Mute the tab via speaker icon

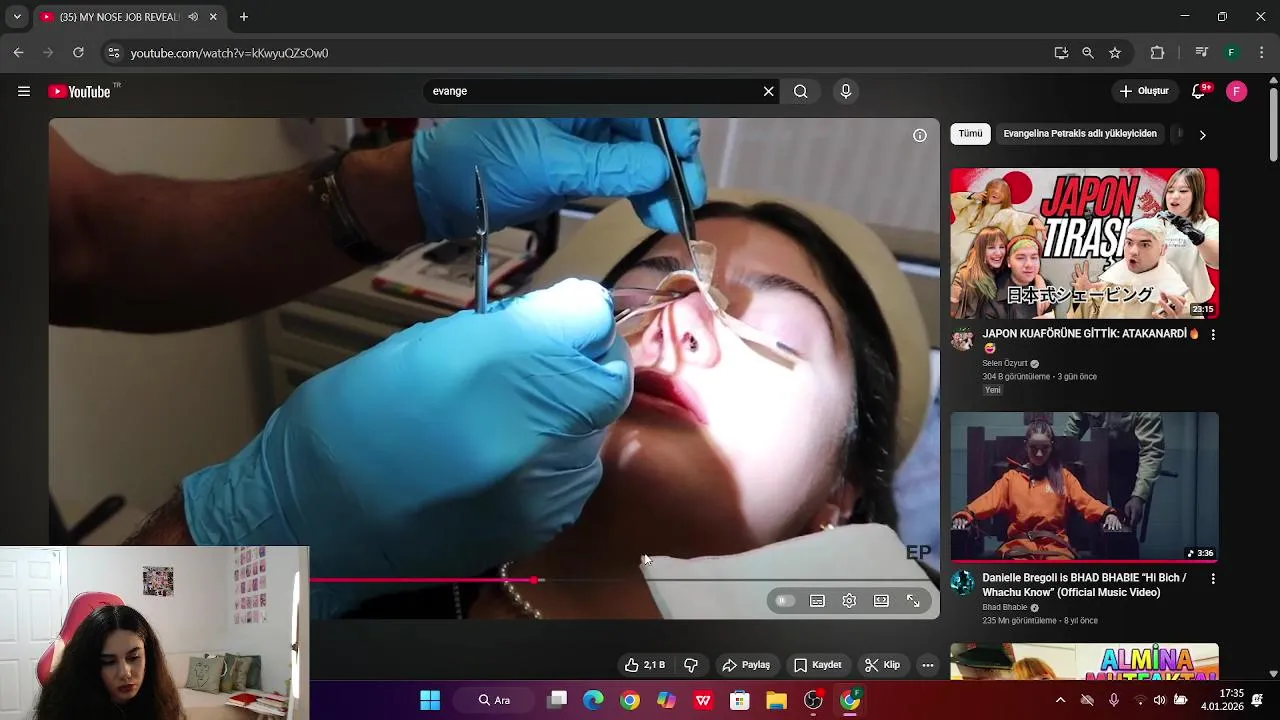(193, 17)
